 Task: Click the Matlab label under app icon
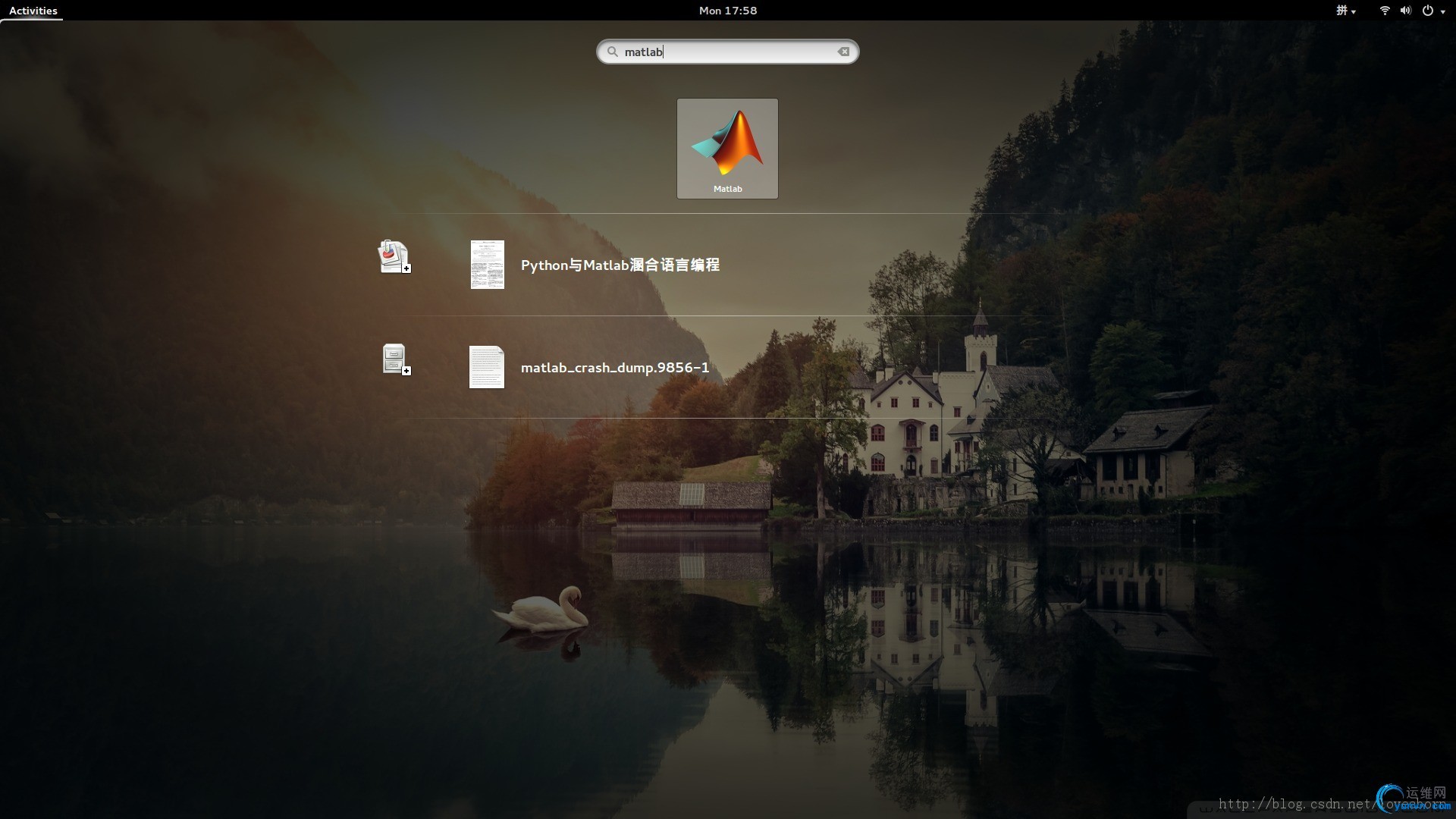[727, 189]
